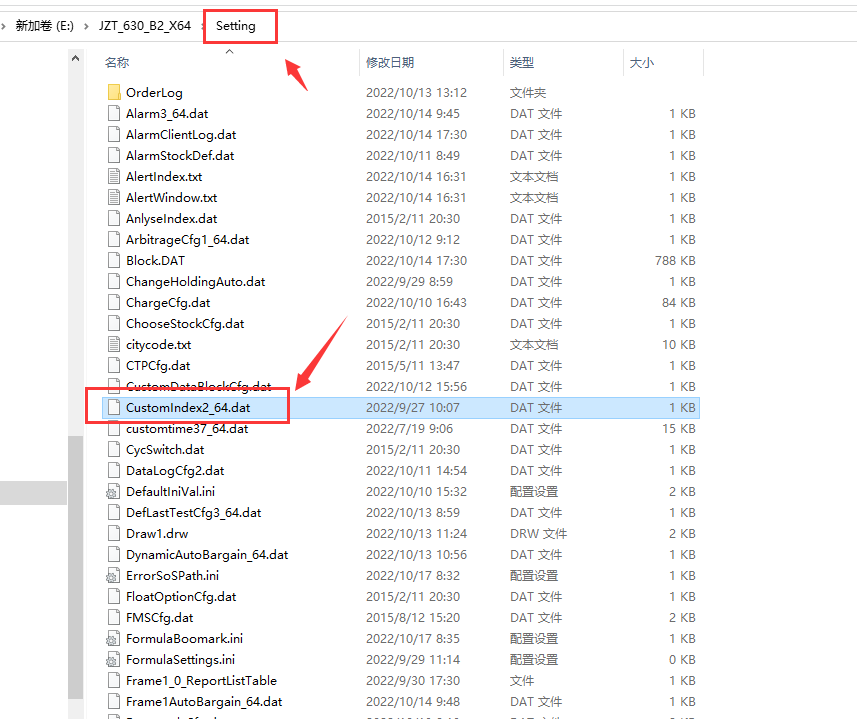Click the 84 KB size of ChargeCfg.dat
857x719 pixels.
[678, 303]
